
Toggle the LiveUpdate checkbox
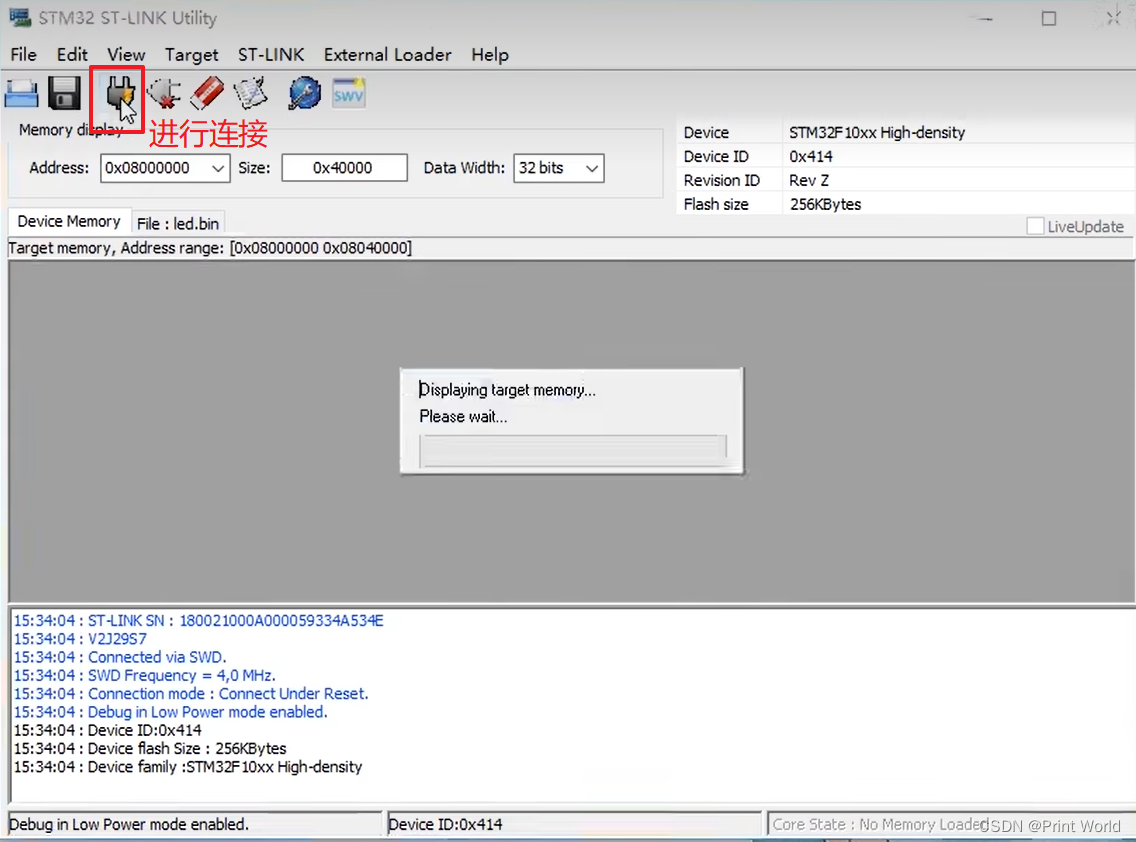tap(1035, 226)
